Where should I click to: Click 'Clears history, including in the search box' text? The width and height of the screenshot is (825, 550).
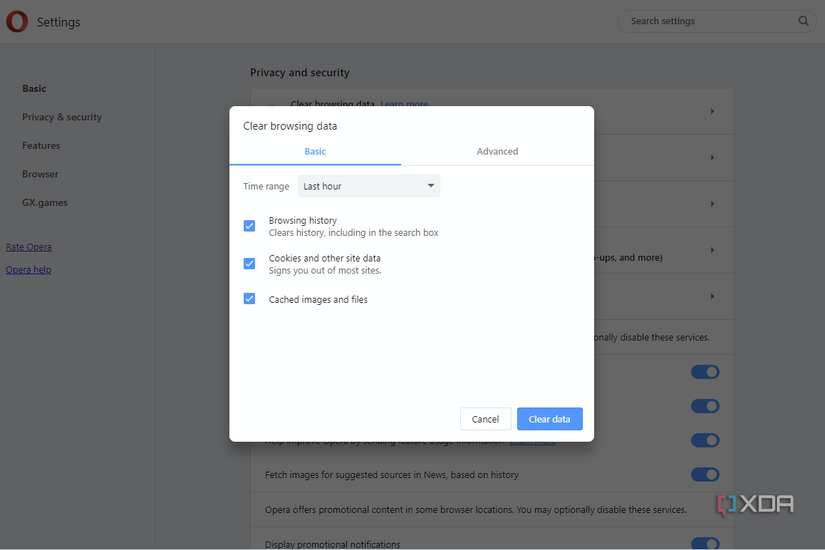(354, 233)
